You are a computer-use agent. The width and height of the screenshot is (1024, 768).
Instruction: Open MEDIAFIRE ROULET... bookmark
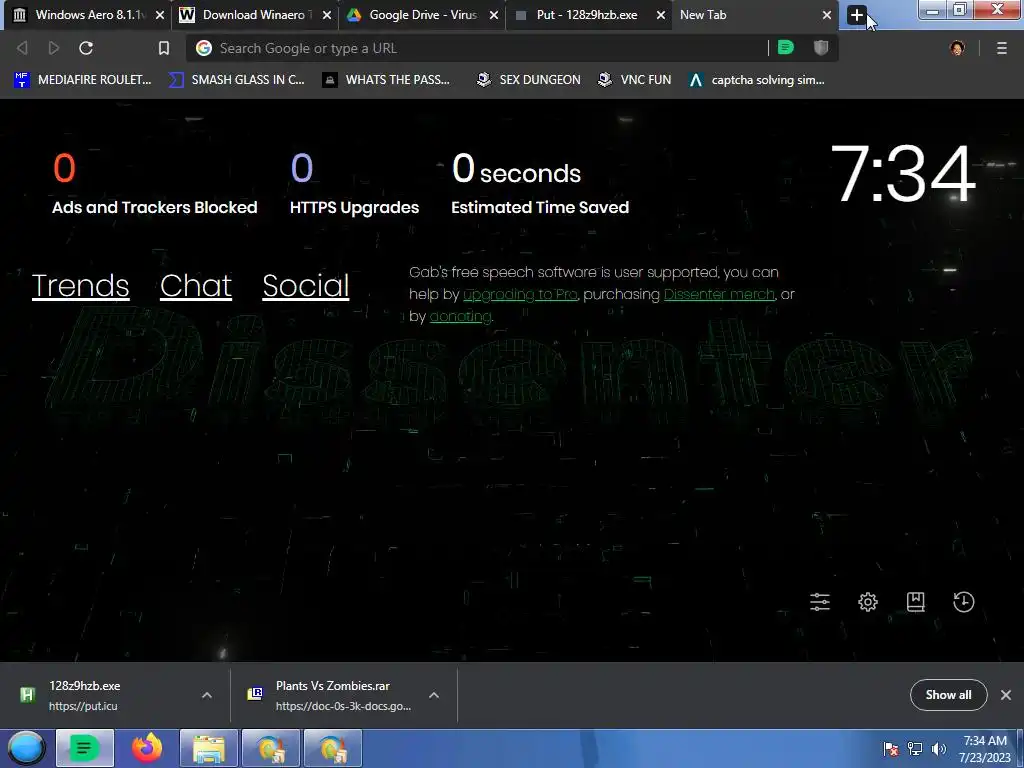(x=82, y=80)
